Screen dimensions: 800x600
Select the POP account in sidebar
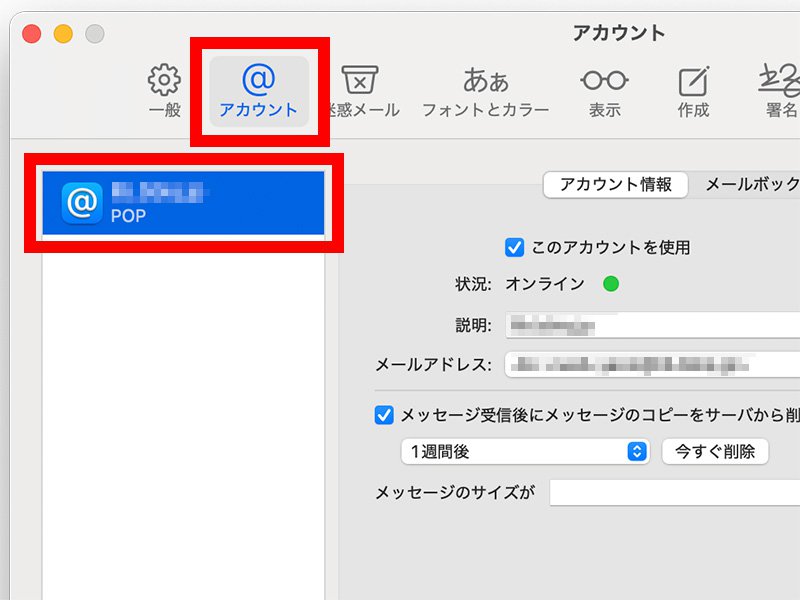(183, 203)
